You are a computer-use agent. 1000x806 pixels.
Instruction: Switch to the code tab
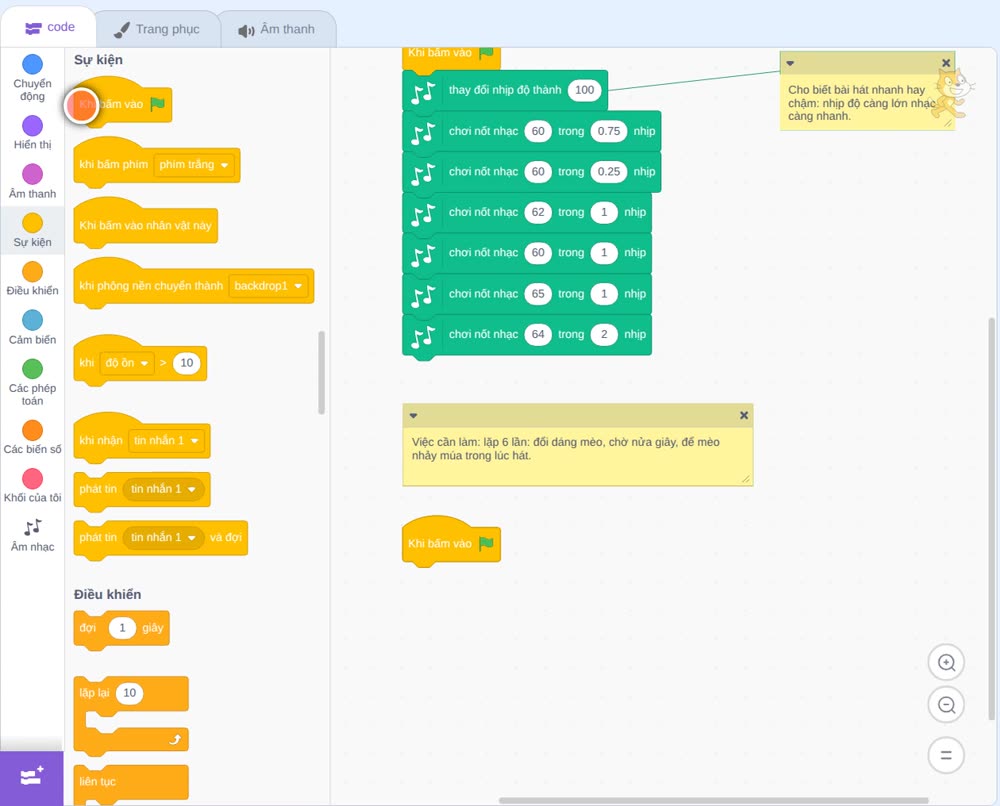(49, 27)
